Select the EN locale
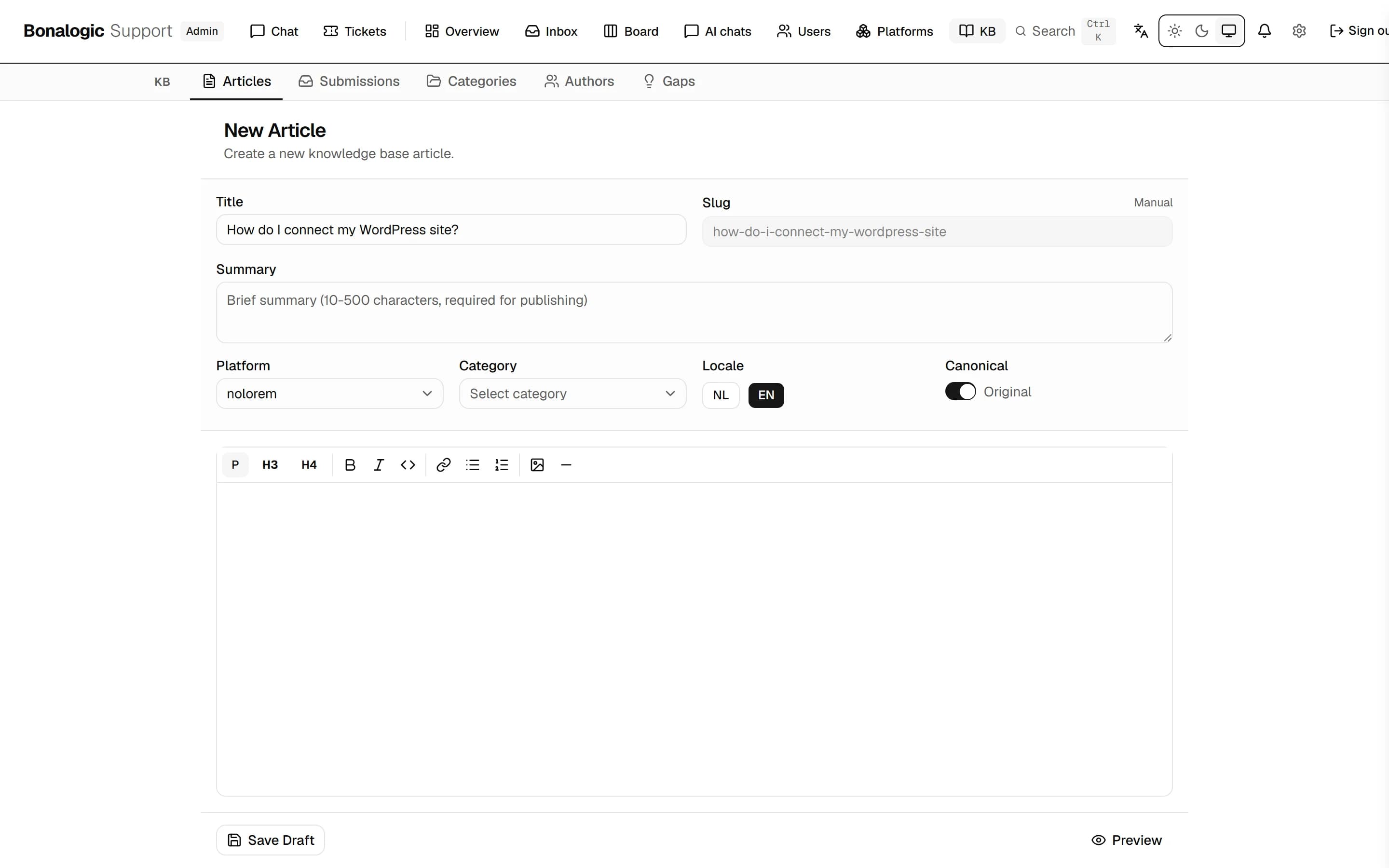 [x=766, y=395]
